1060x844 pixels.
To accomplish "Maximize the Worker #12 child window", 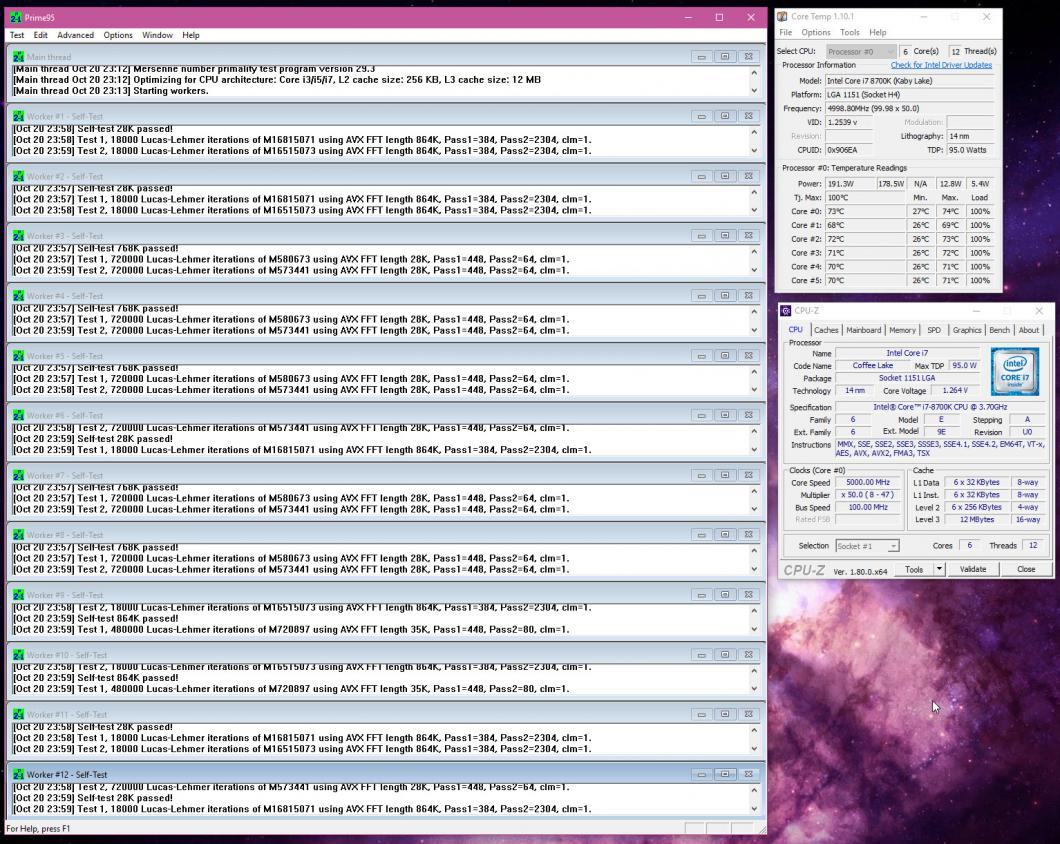I will coord(725,774).
